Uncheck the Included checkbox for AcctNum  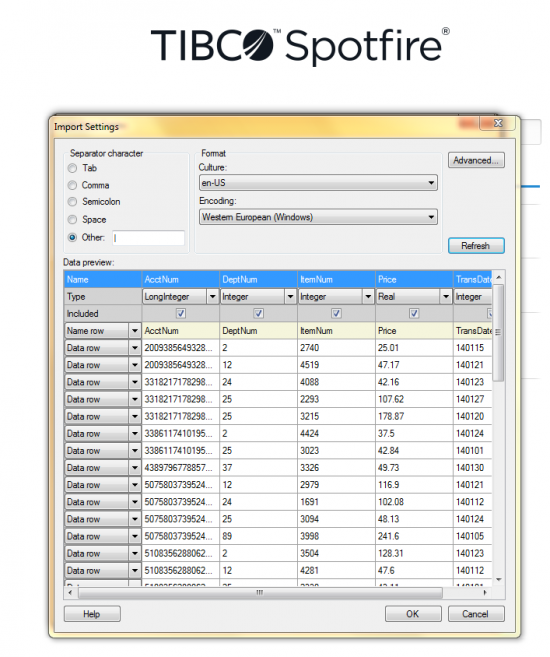pos(181,313)
